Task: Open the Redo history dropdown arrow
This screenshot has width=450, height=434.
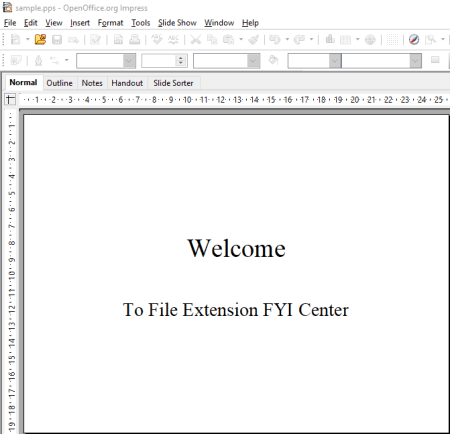Action: pos(311,40)
